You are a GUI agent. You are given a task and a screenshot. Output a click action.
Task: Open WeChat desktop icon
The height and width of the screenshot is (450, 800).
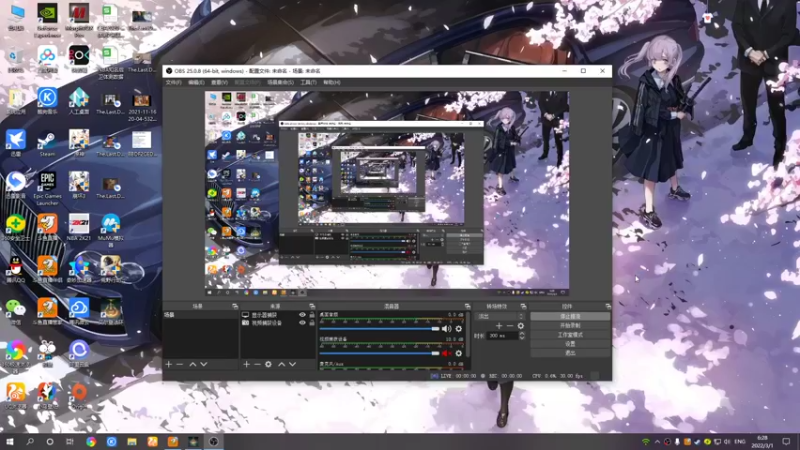point(16,312)
